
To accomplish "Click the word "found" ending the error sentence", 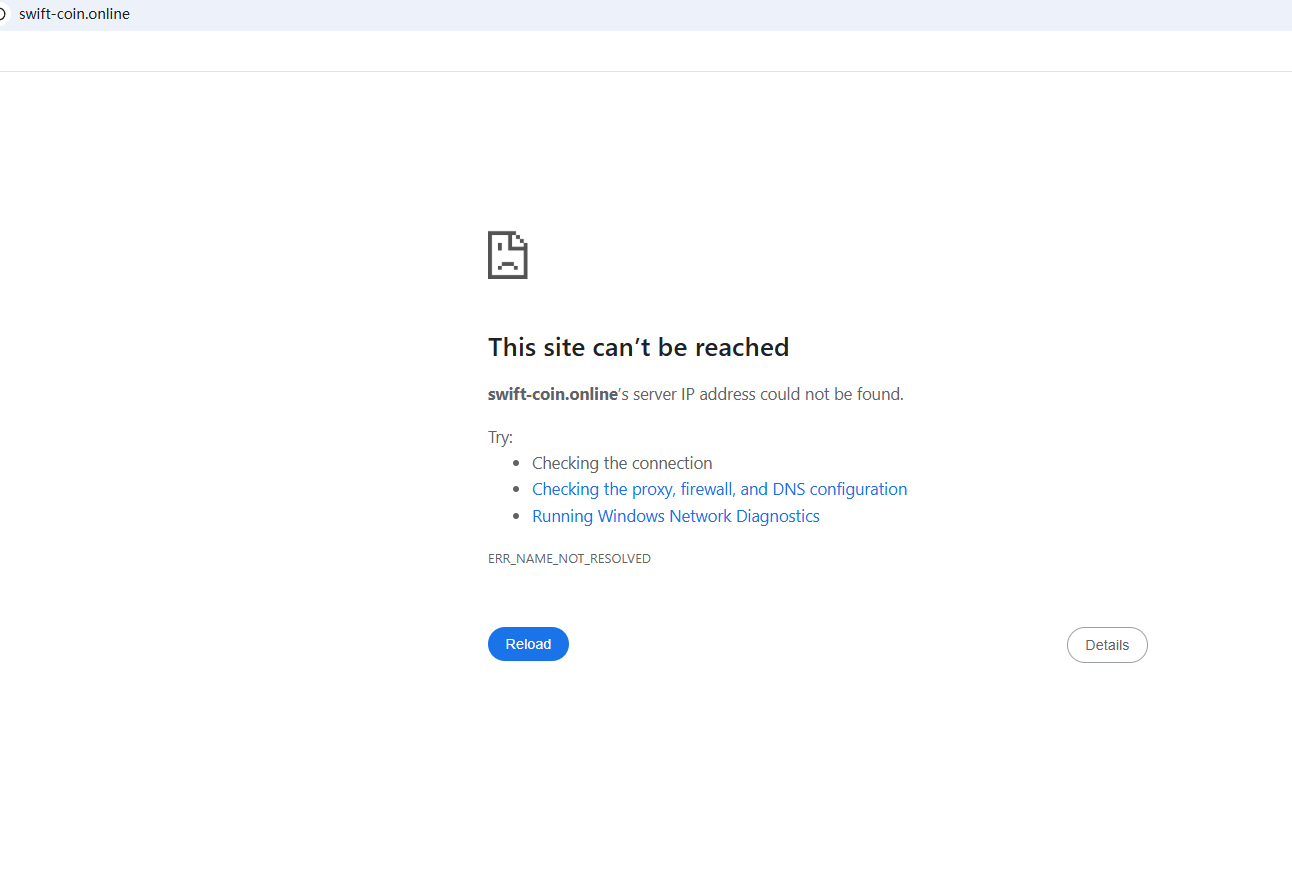I will click(879, 394).
